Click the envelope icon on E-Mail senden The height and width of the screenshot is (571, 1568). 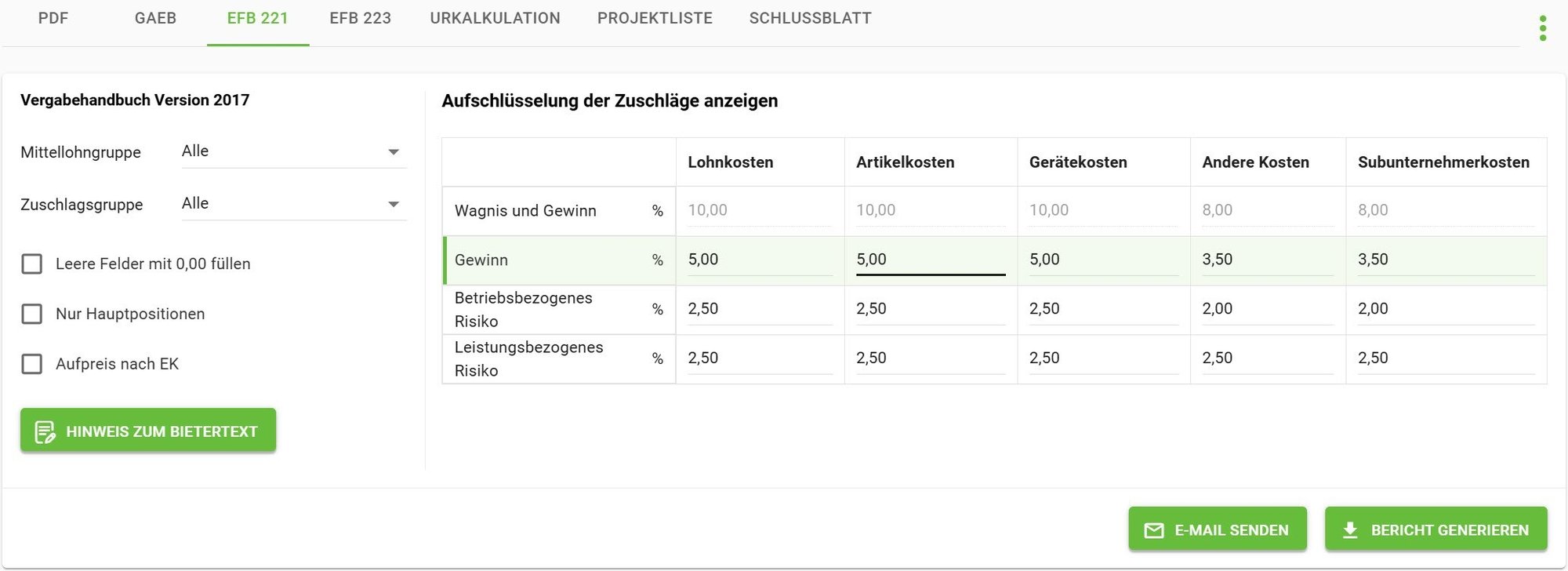[x=1153, y=529]
